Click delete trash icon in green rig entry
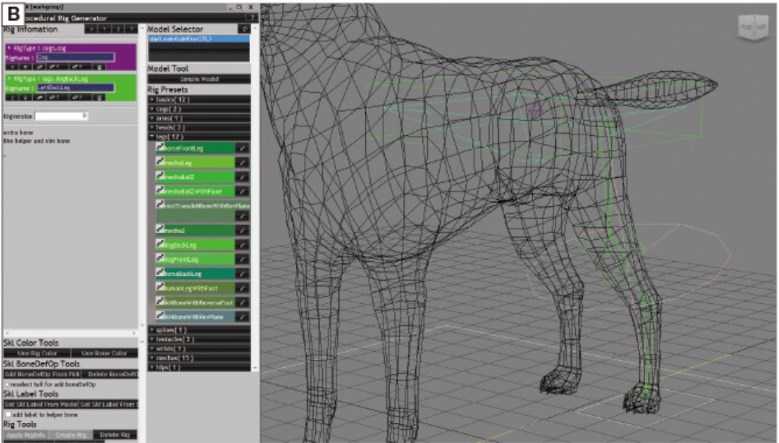779x443 pixels. 99,97
